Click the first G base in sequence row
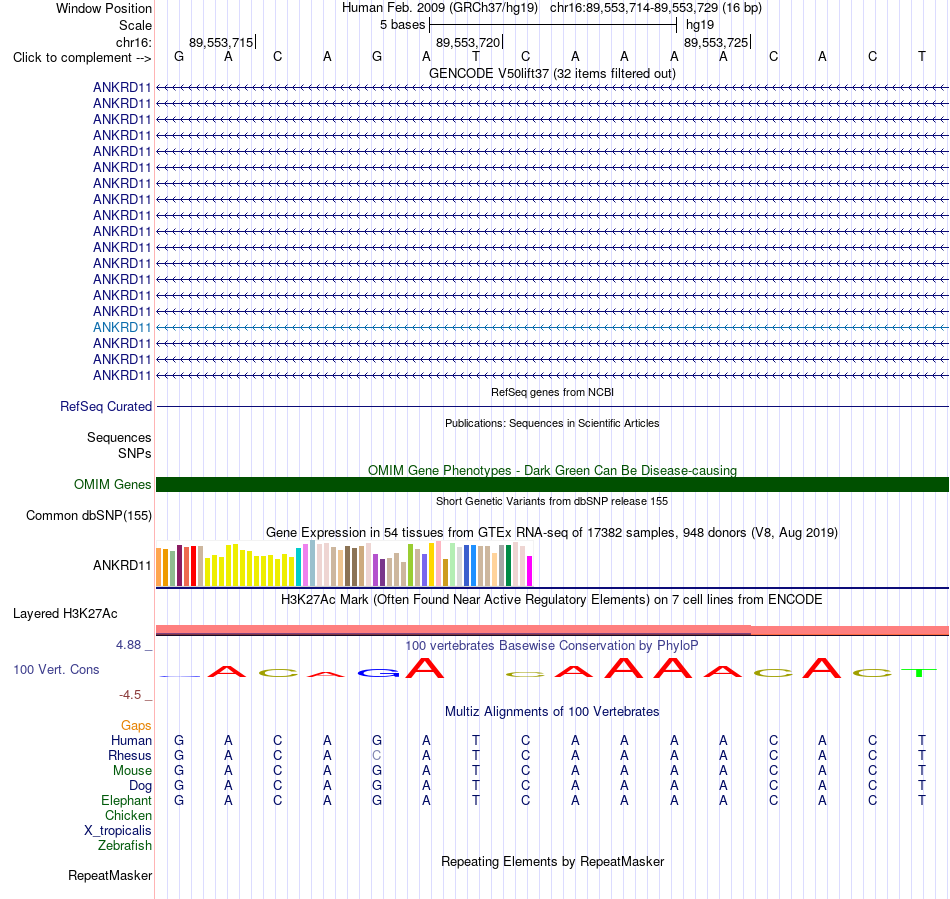Viewport: 950px width, 899px height. pyautogui.click(x=179, y=56)
